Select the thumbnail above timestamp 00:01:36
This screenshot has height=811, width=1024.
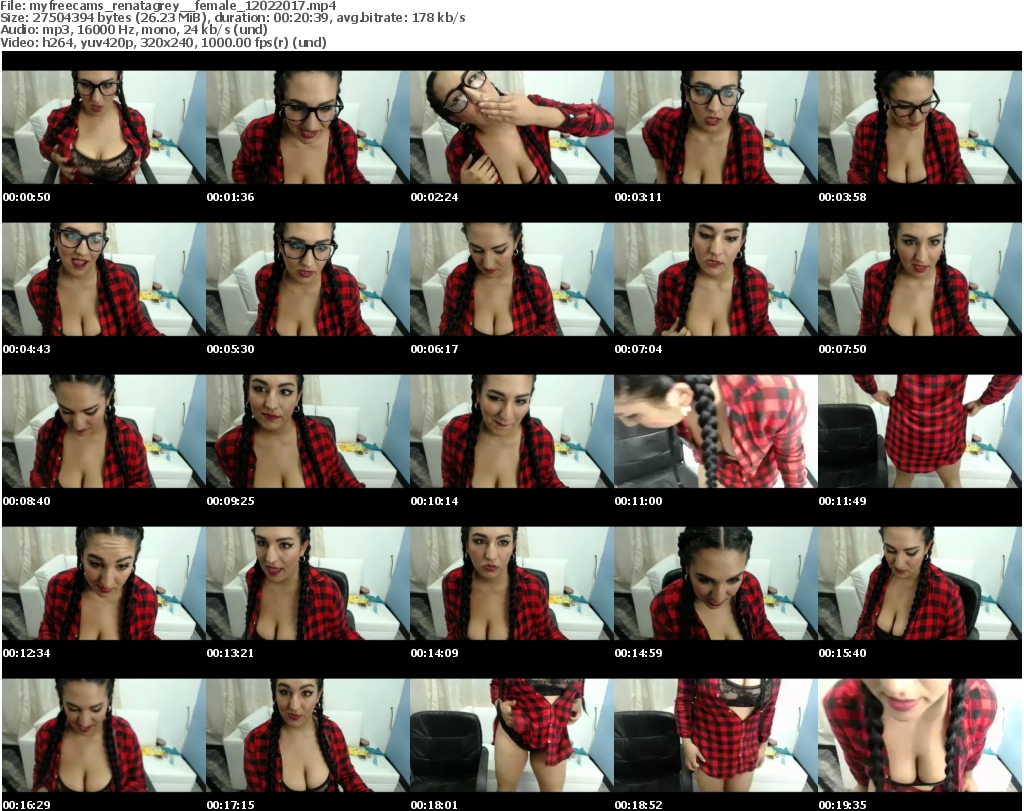[308, 127]
